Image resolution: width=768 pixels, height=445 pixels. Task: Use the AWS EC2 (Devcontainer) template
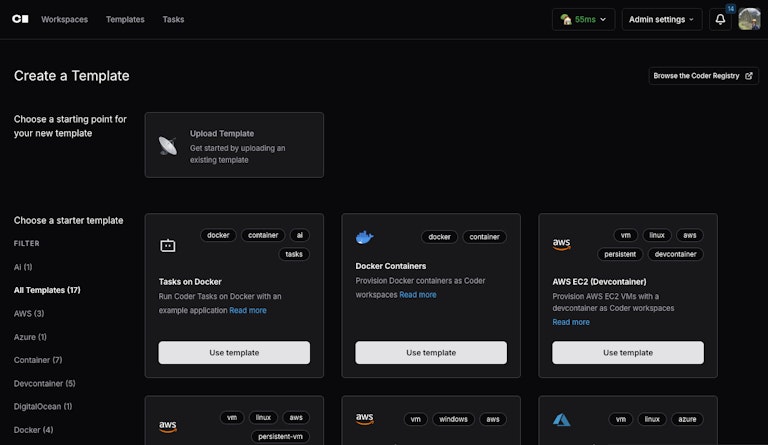point(628,352)
